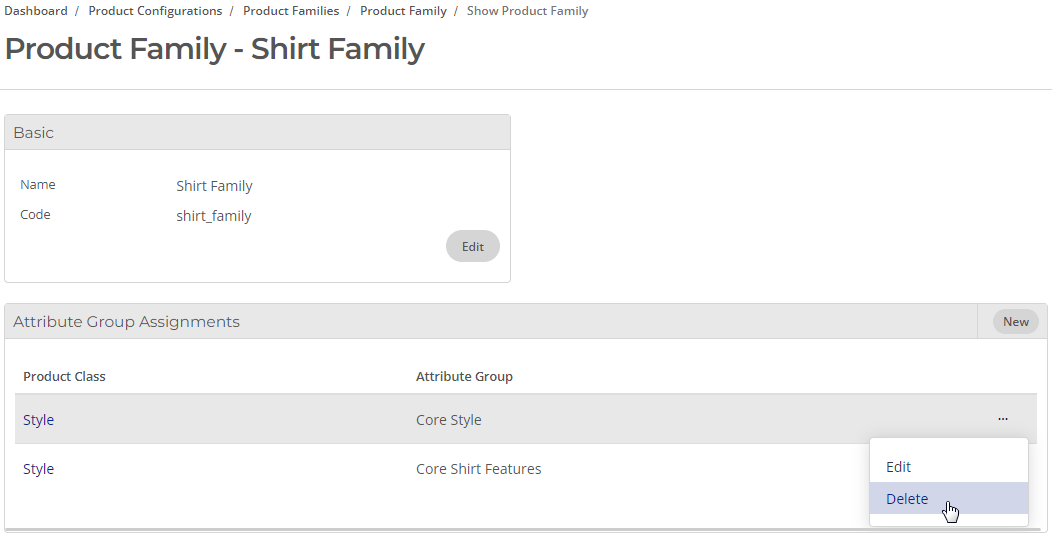Click the Product Class column header
This screenshot has height=537, width=1052.
(64, 376)
